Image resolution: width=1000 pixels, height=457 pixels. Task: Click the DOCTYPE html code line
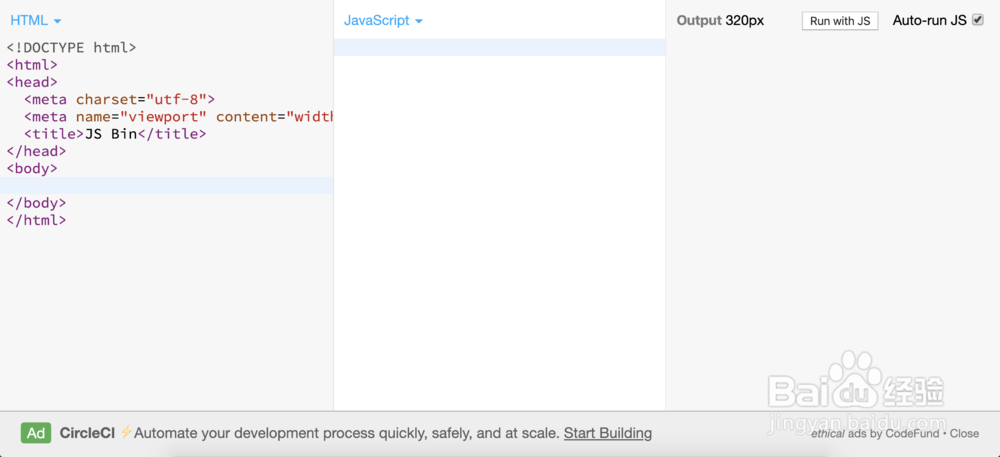point(71,47)
